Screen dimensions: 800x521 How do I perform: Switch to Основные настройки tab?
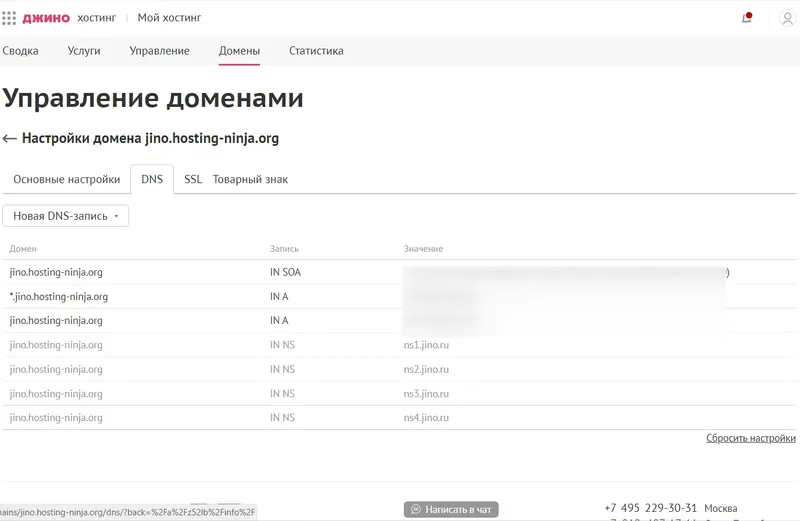pyautogui.click(x=67, y=180)
